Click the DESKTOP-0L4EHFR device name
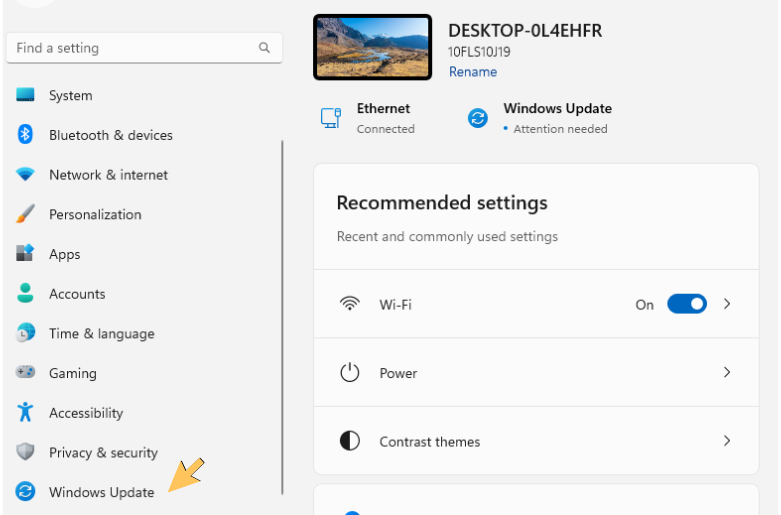The height and width of the screenshot is (515, 781). point(525,30)
